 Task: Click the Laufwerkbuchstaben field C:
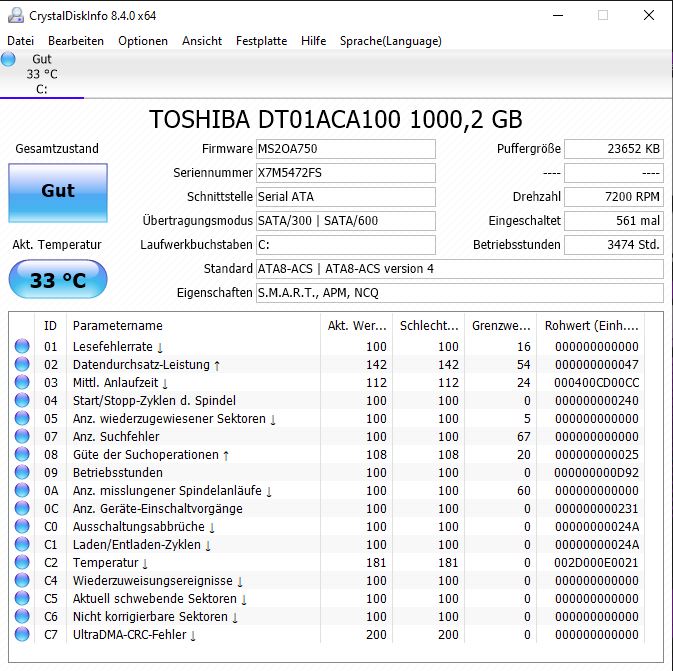pyautogui.click(x=346, y=245)
